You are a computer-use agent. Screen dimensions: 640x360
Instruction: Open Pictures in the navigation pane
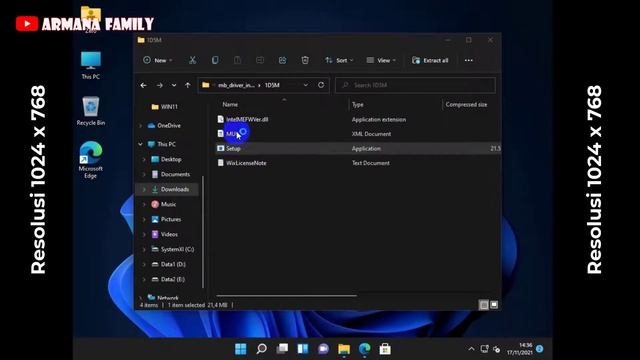[171, 220]
